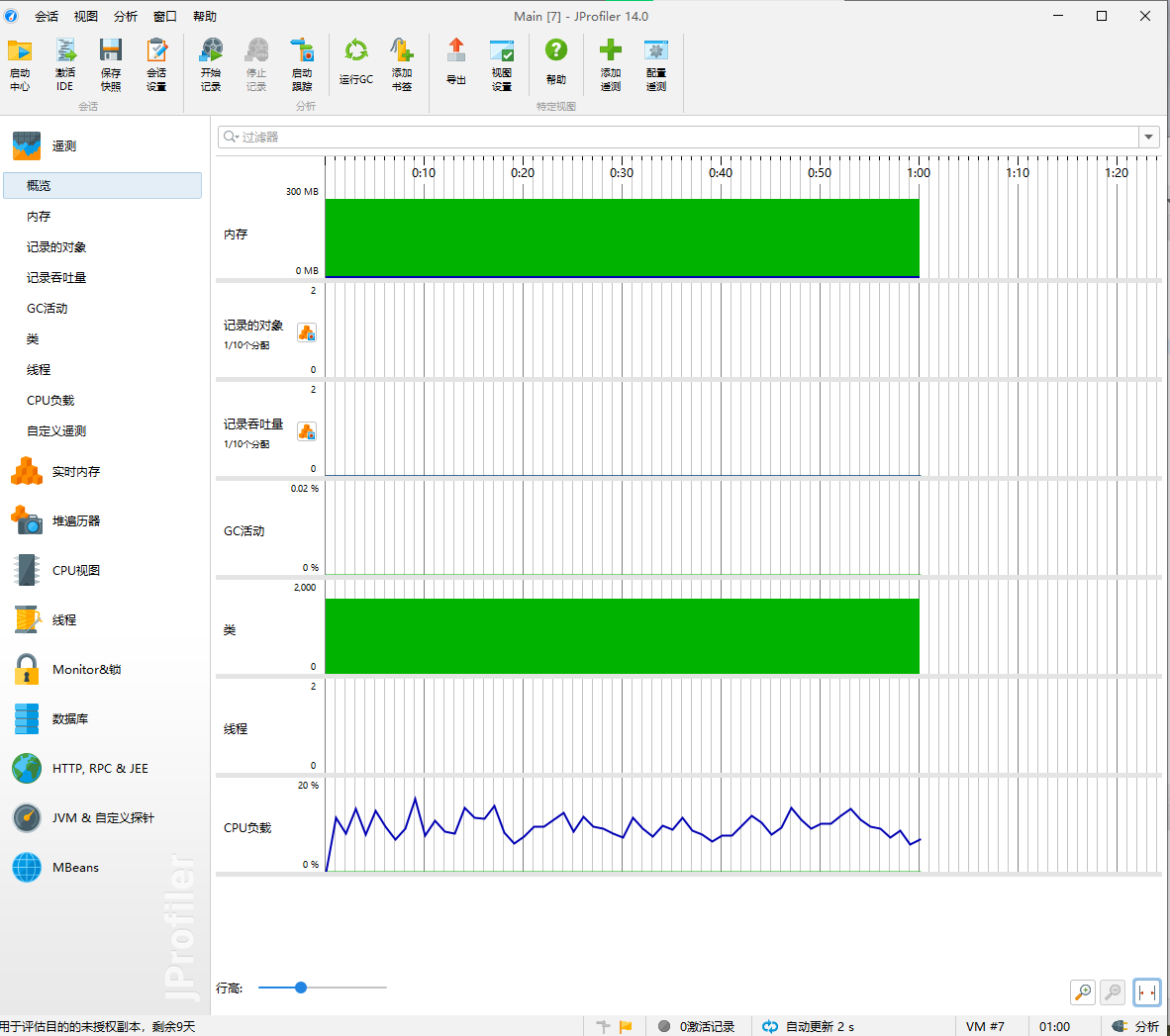The image size is (1170, 1036).
Task: Toggle scale-to-fit window
Action: [1147, 992]
